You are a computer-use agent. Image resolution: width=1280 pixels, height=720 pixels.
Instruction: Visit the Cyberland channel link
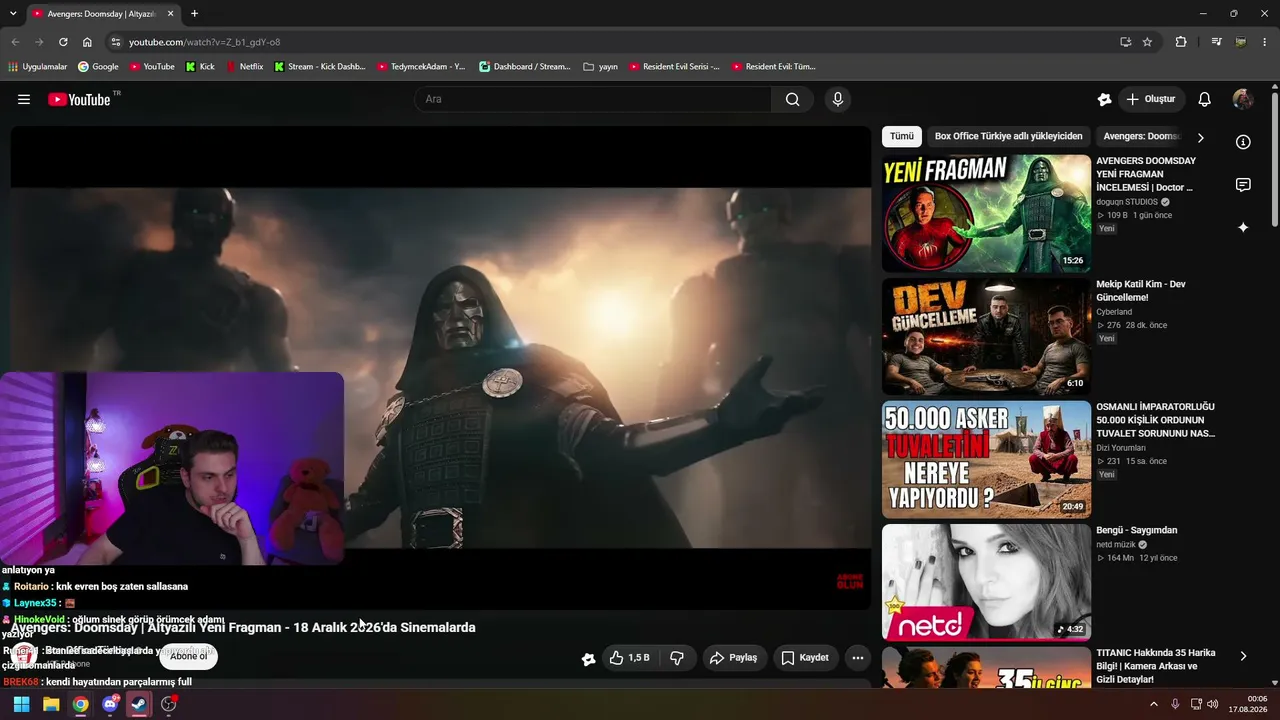point(1114,312)
